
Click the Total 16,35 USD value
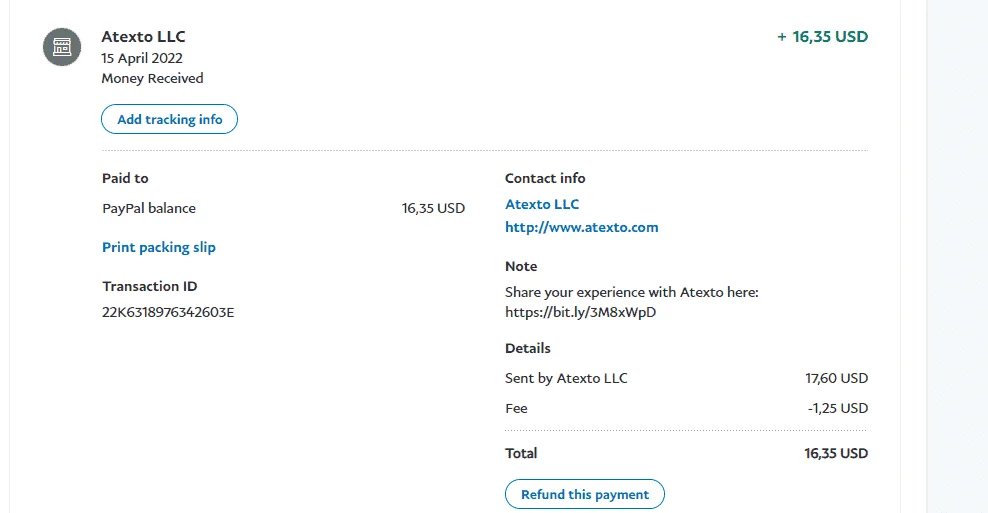[836, 453]
